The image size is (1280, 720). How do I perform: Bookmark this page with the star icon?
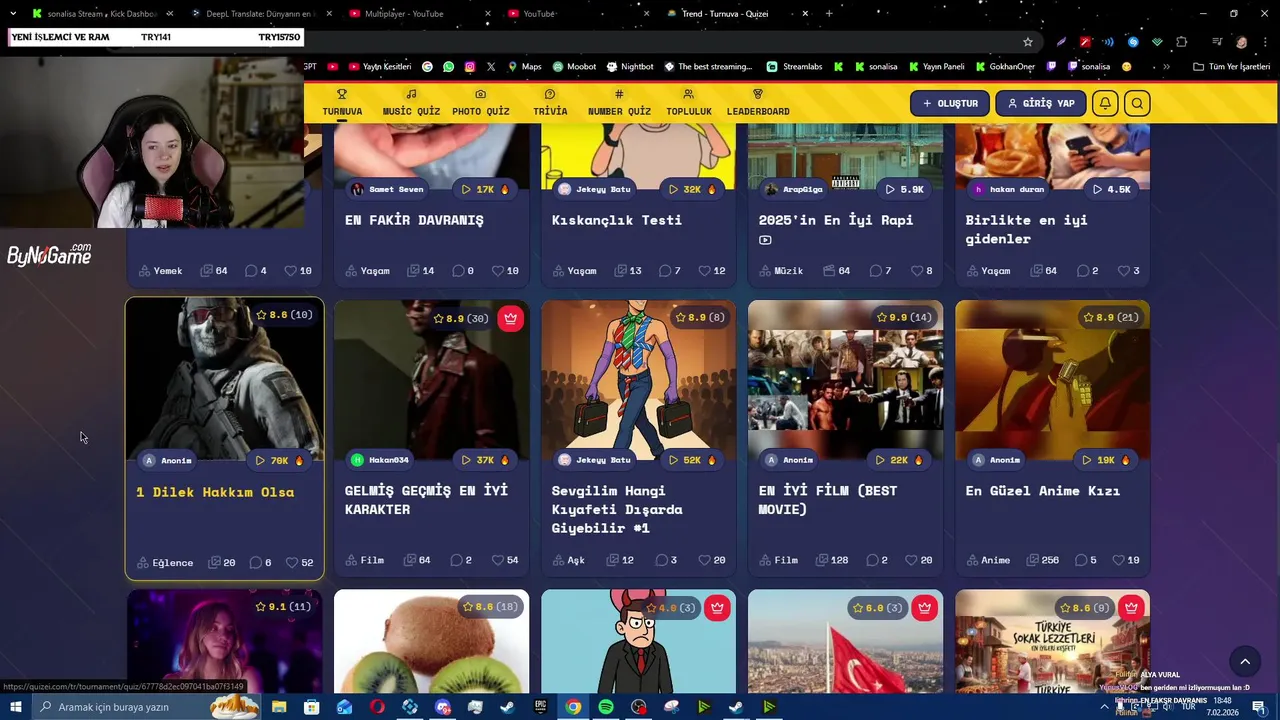(x=1027, y=42)
